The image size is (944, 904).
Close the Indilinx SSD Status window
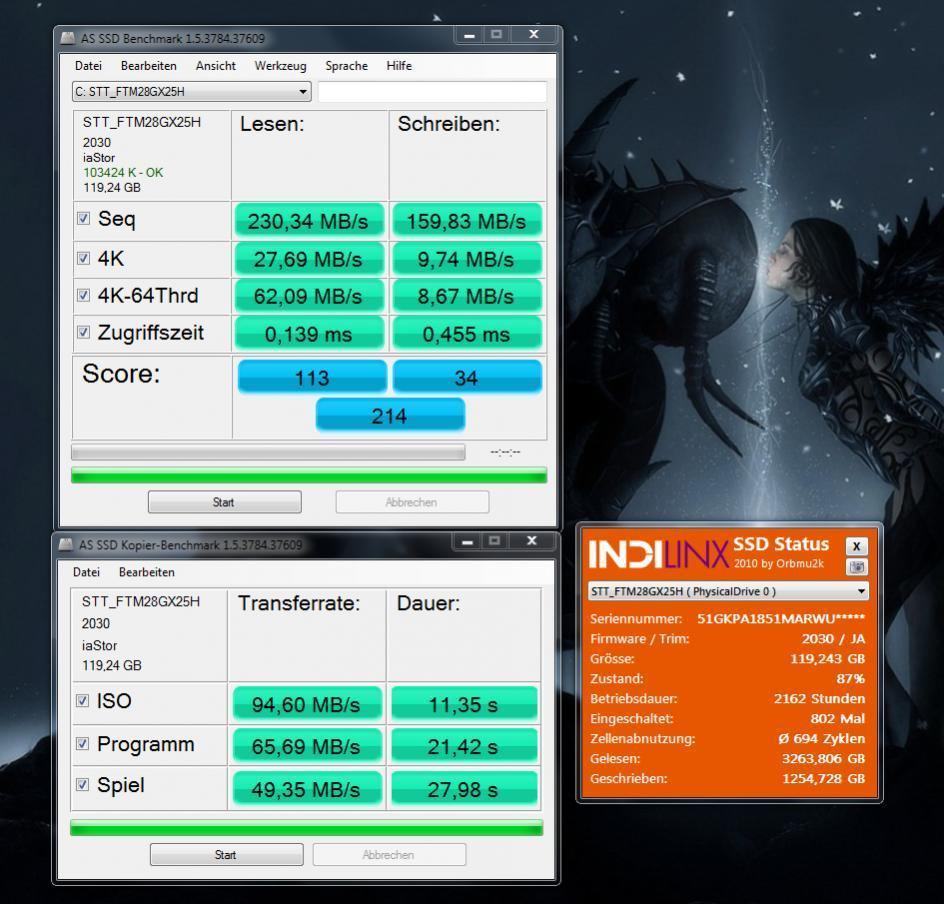[x=856, y=546]
